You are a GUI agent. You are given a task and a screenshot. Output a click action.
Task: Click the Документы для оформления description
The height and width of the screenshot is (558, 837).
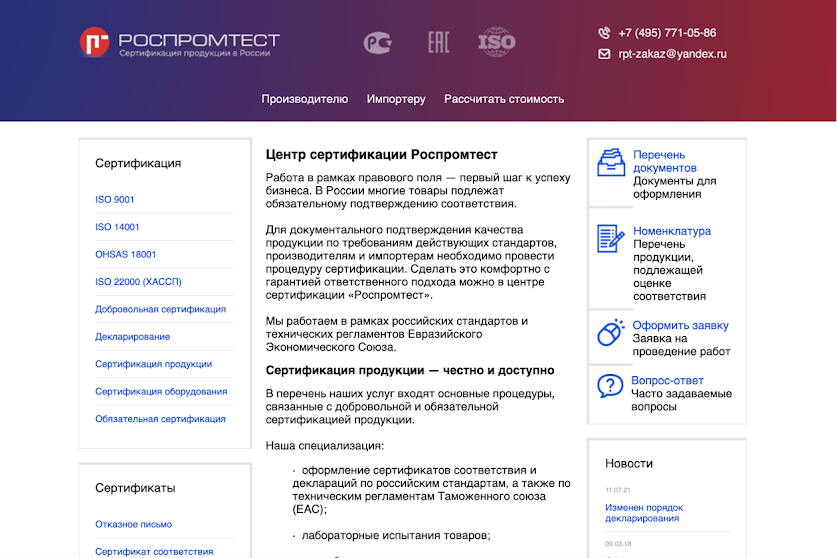coord(675,187)
